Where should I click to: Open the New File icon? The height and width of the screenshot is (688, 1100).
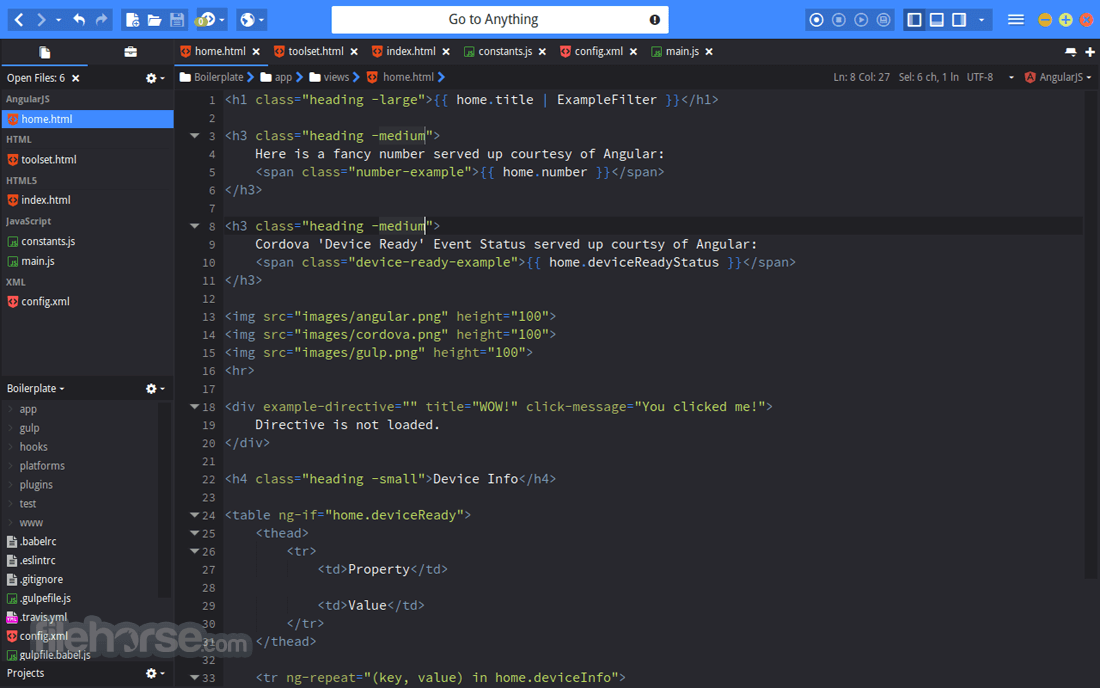pyautogui.click(x=131, y=19)
